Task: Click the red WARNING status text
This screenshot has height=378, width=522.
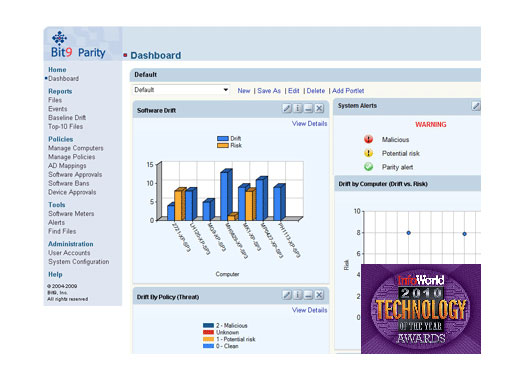Action: (431, 125)
